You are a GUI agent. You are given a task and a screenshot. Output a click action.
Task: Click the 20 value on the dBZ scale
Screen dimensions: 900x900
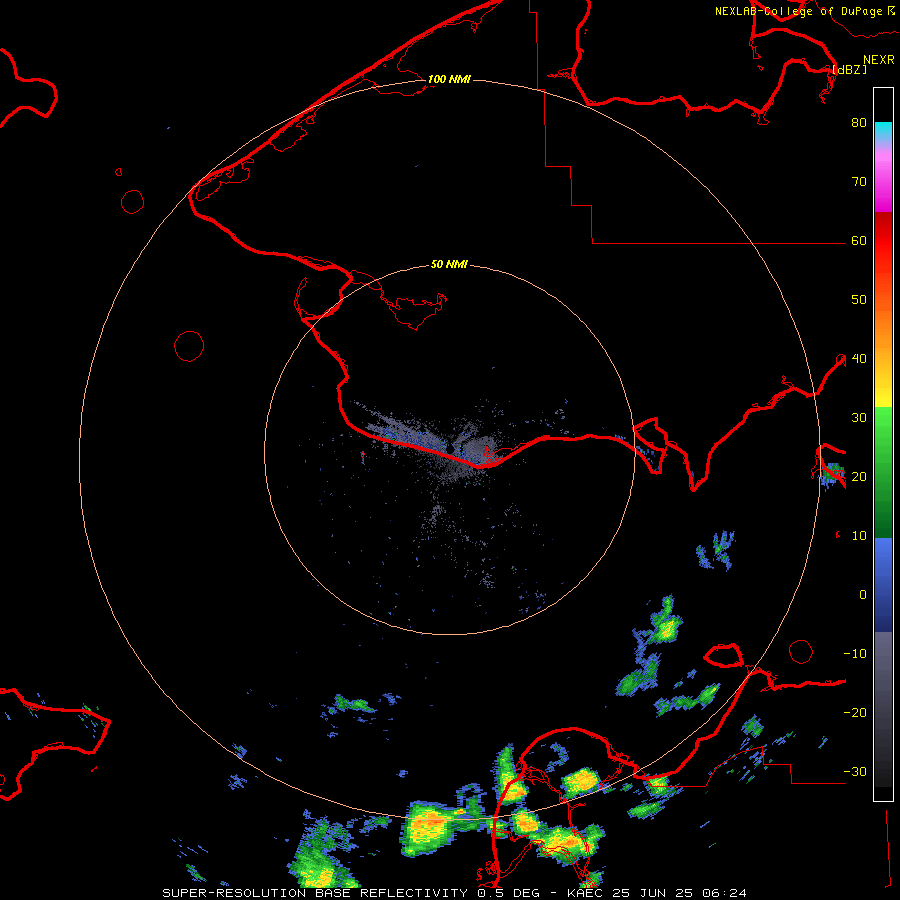pos(859,477)
